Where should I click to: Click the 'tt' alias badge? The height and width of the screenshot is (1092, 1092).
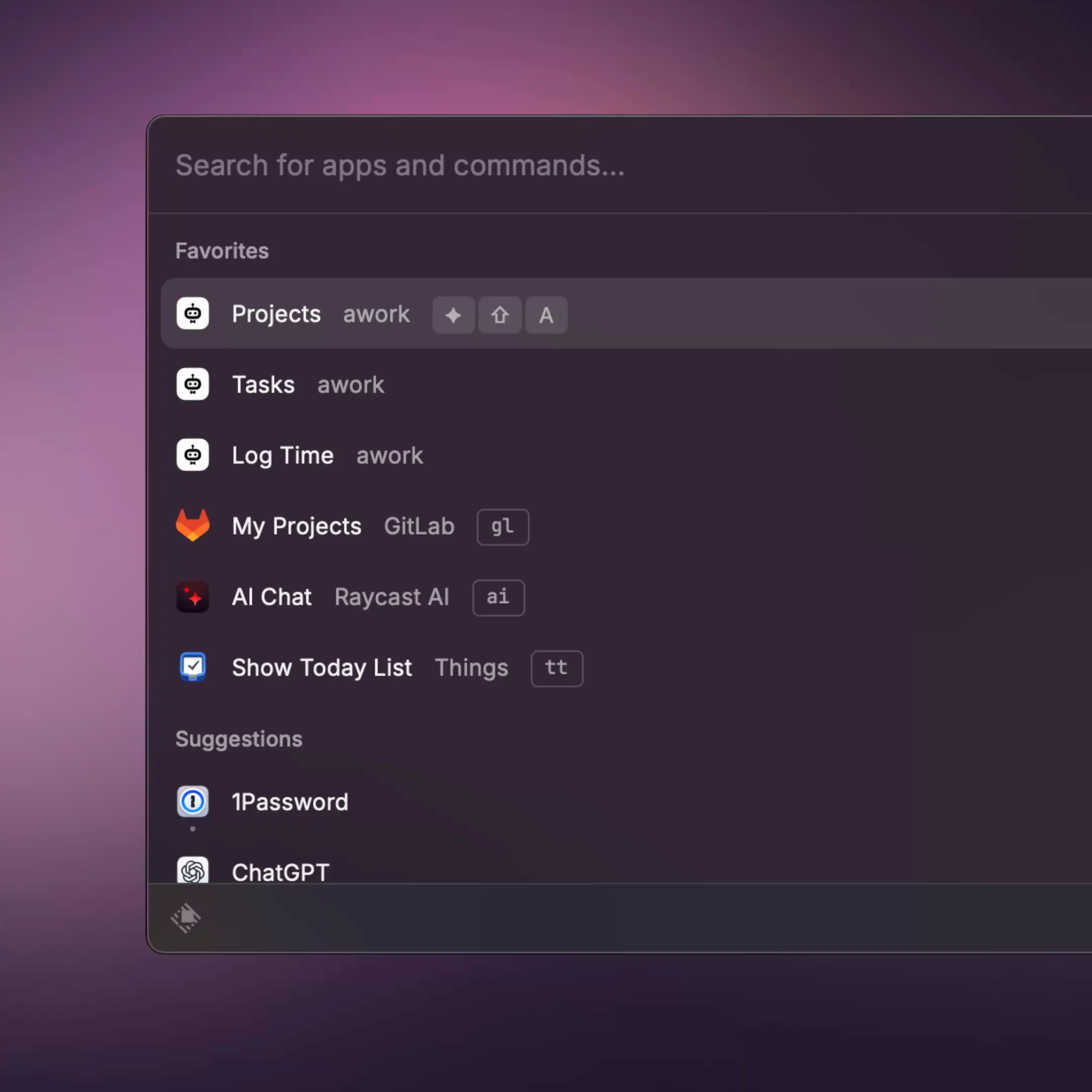pos(556,668)
